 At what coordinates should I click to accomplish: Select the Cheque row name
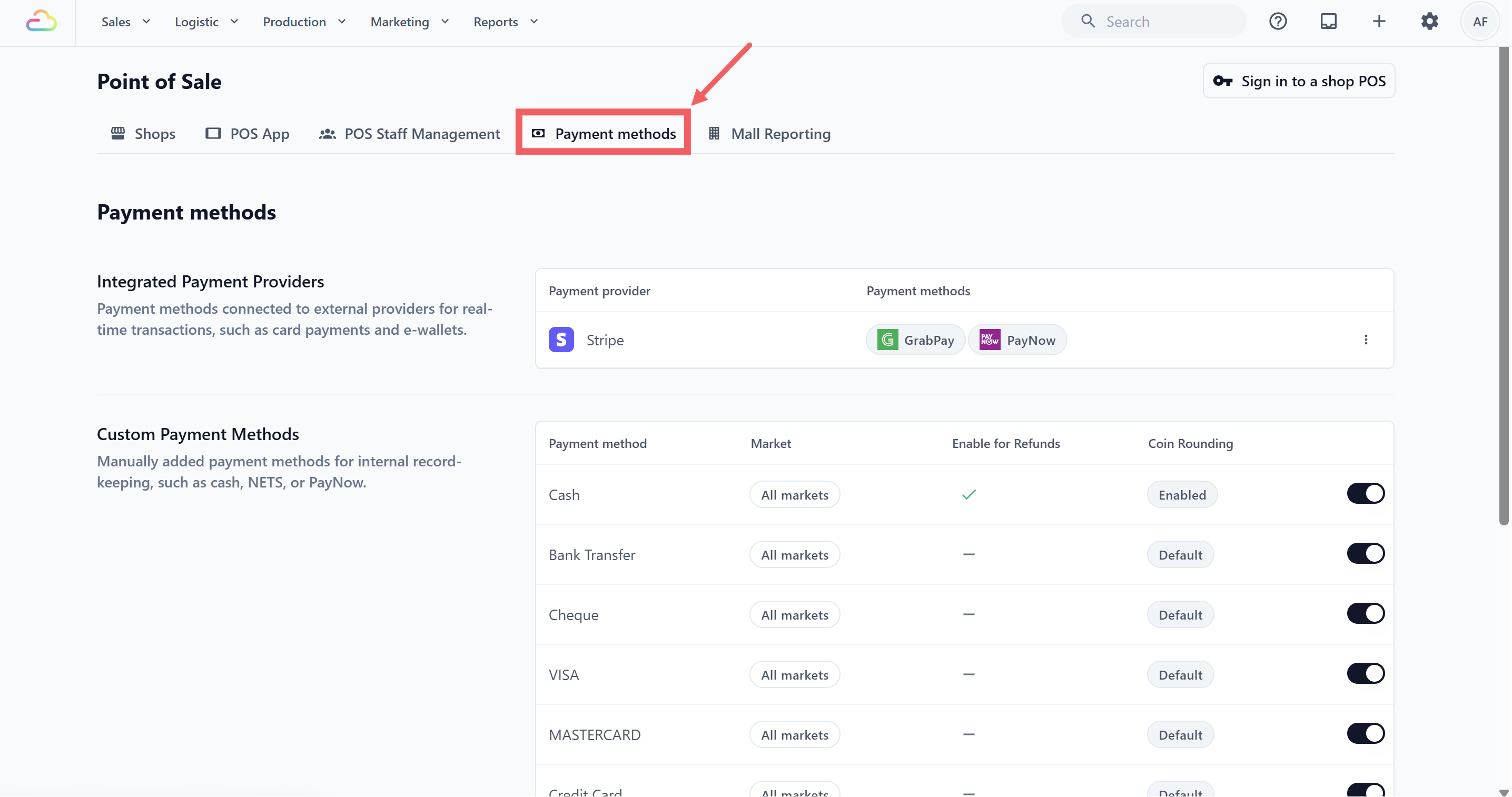click(574, 614)
